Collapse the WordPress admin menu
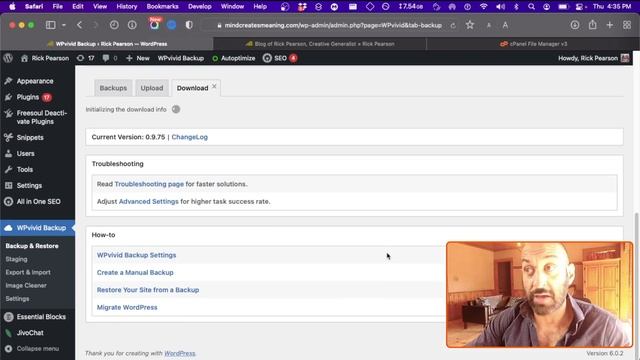This screenshot has height=360, width=640. pyautogui.click(x=38, y=349)
